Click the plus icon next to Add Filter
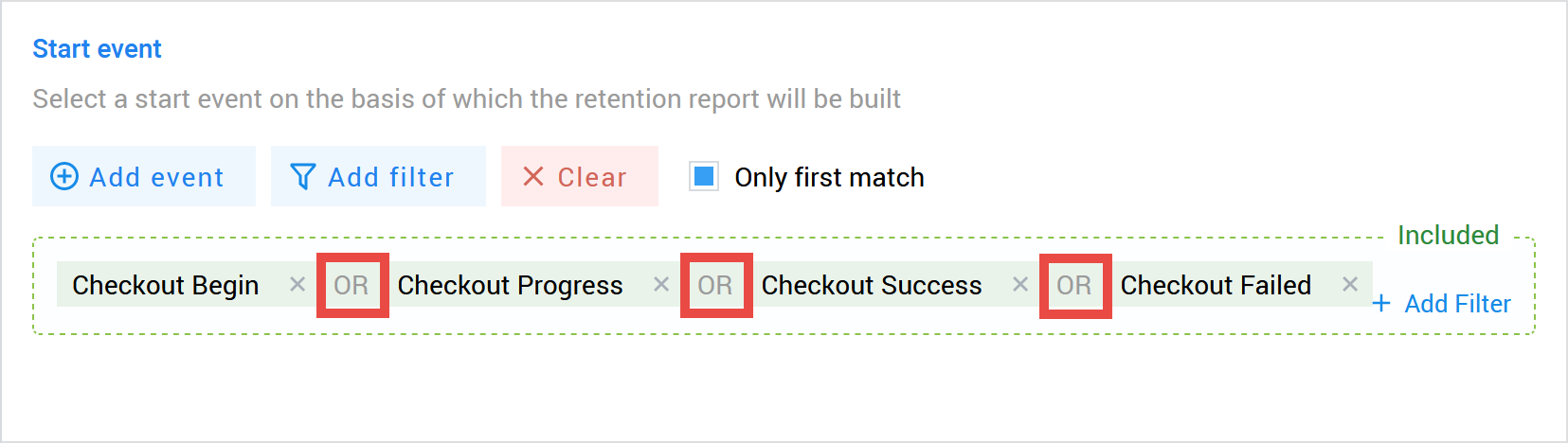Image resolution: width=1568 pixels, height=443 pixels. point(1381,304)
